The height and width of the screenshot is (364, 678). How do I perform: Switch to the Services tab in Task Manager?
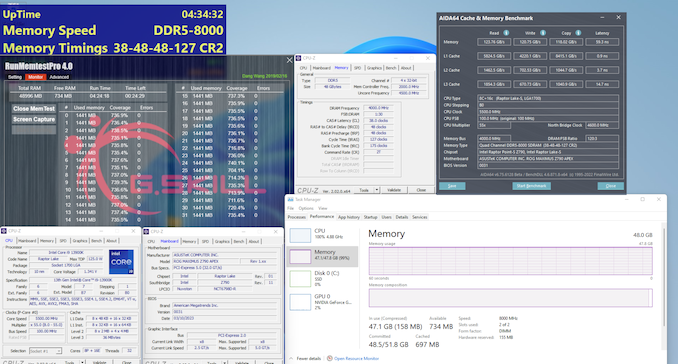click(419, 217)
